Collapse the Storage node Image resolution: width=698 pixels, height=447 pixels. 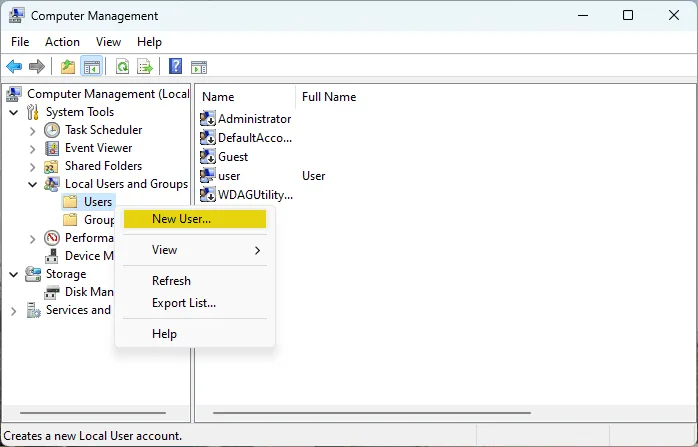click(14, 274)
